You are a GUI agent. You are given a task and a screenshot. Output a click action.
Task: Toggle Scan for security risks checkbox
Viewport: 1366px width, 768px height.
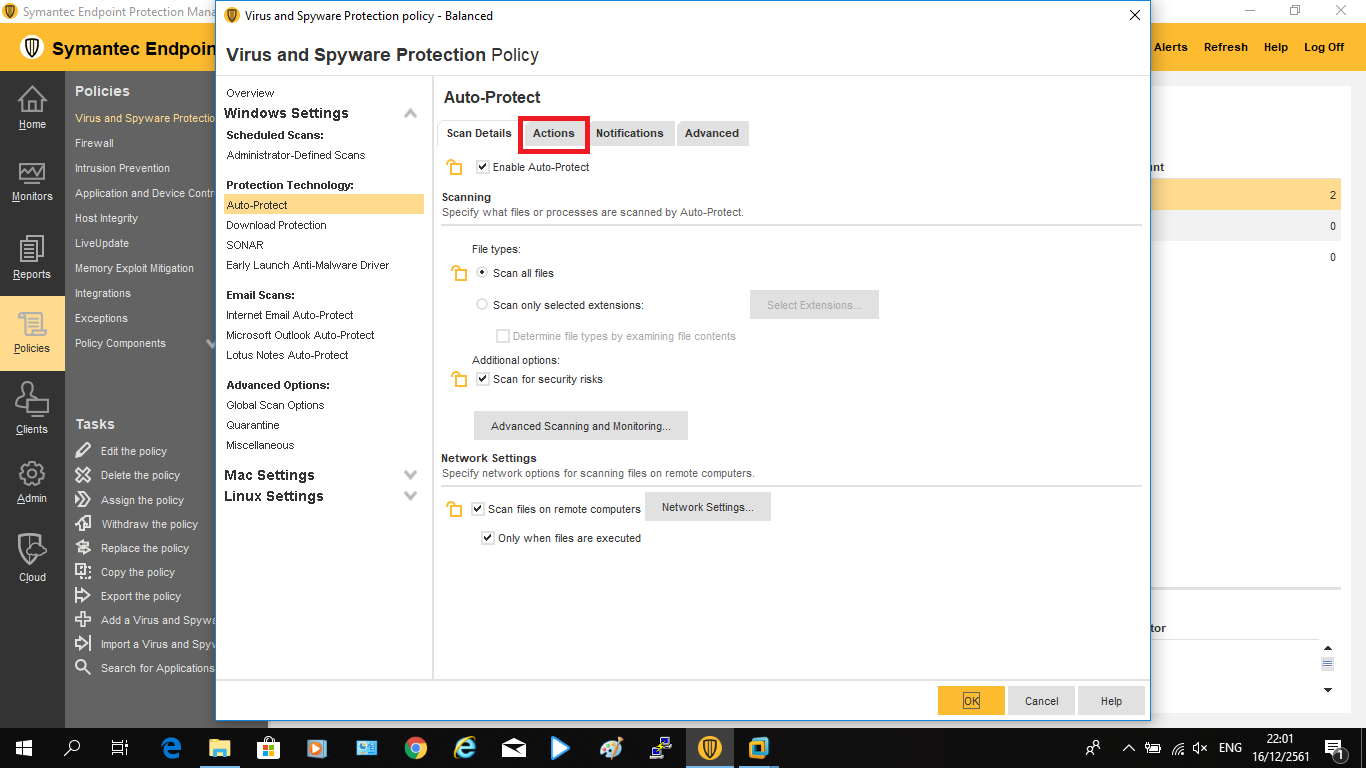(483, 379)
